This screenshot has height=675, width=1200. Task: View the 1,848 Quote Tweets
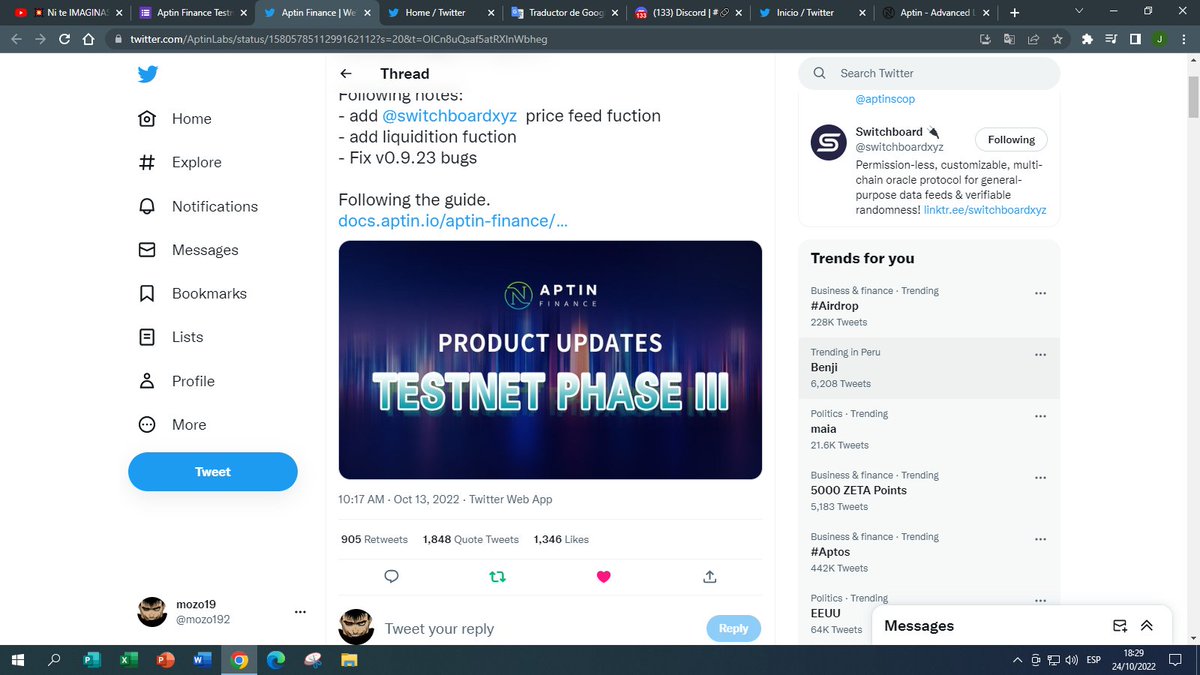coord(471,539)
